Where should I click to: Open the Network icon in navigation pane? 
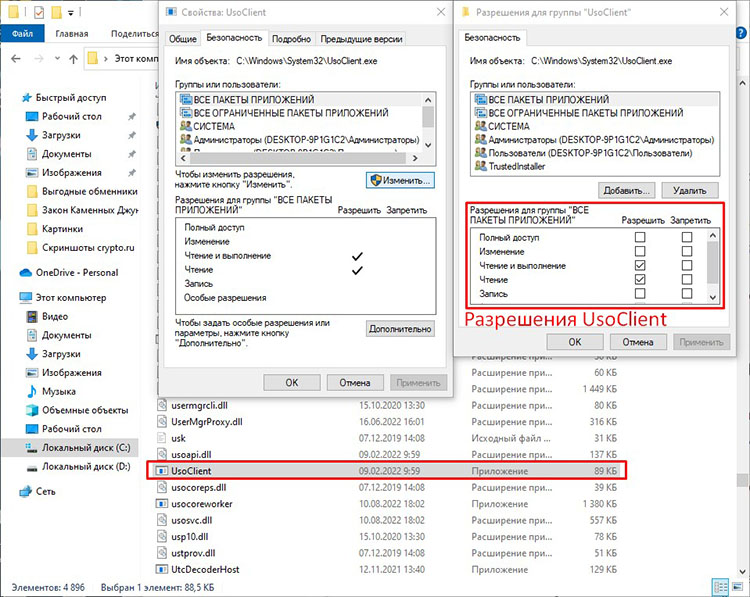pyautogui.click(x=26, y=491)
